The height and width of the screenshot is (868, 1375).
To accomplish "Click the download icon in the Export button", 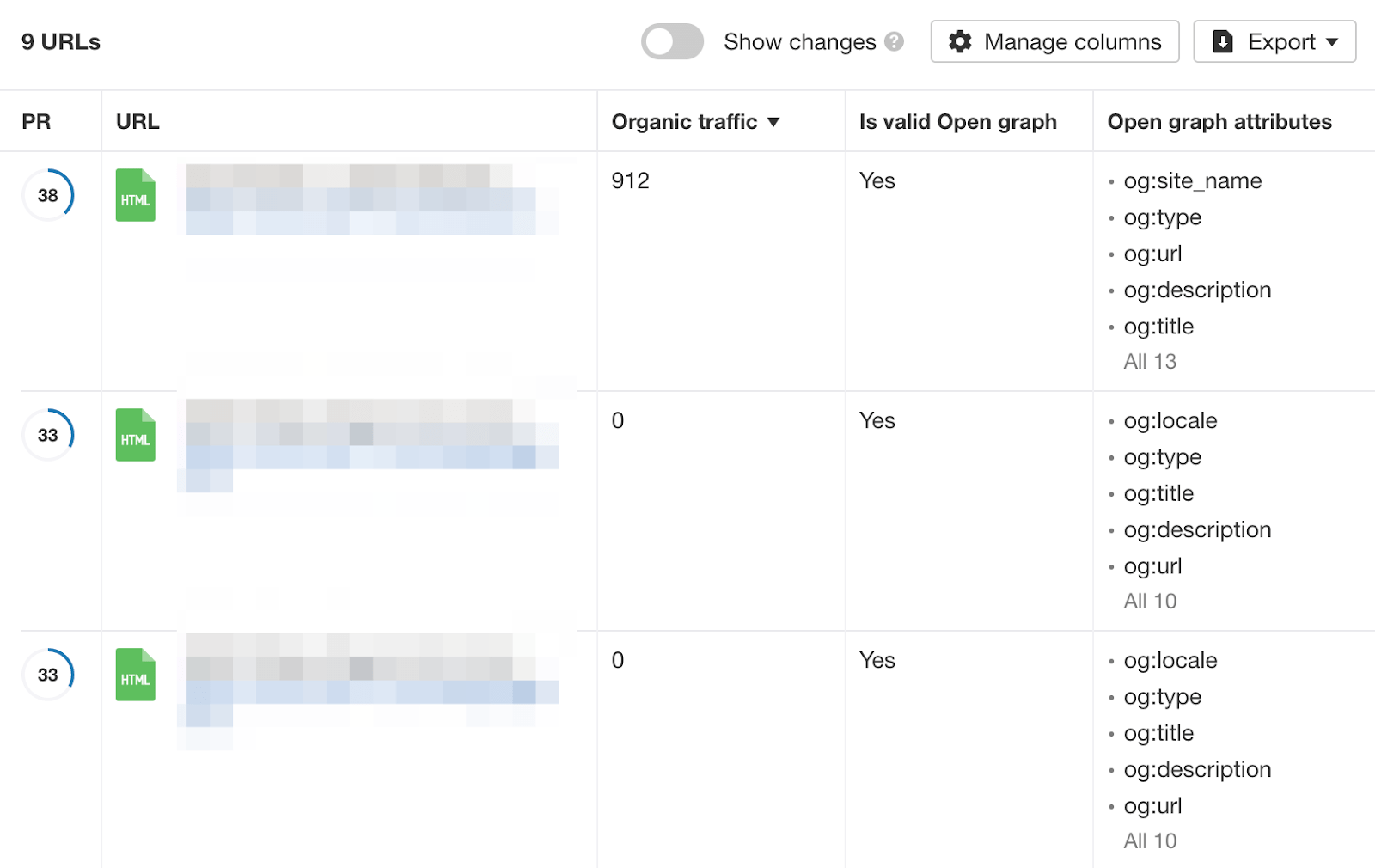I will coord(1223,41).
